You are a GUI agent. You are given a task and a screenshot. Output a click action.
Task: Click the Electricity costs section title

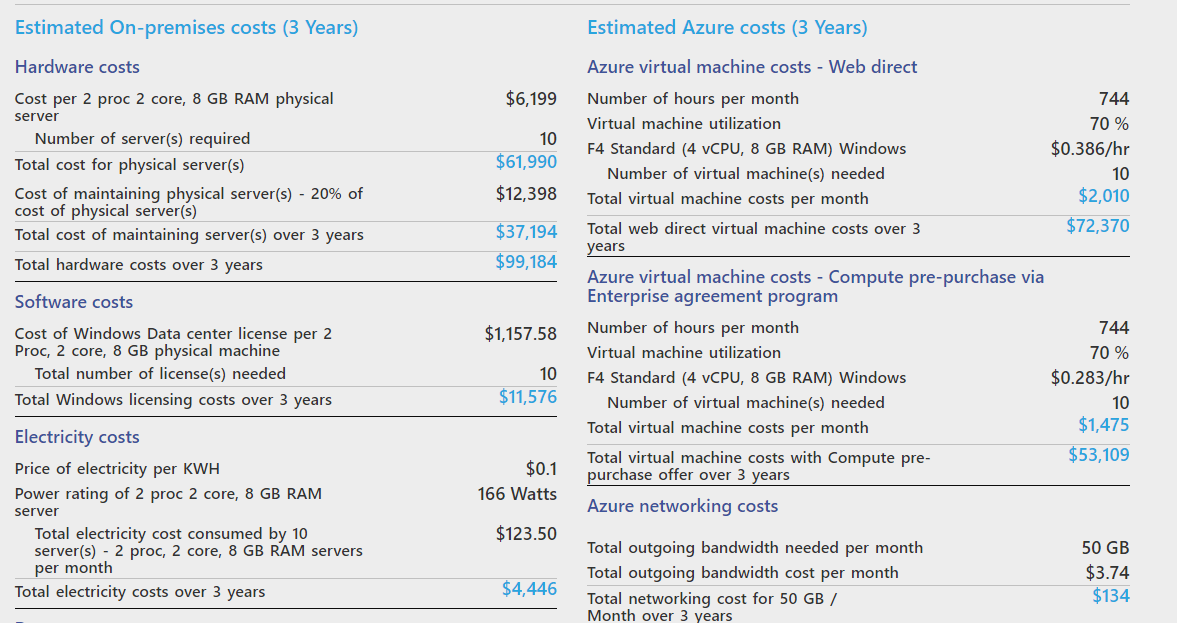click(x=77, y=437)
